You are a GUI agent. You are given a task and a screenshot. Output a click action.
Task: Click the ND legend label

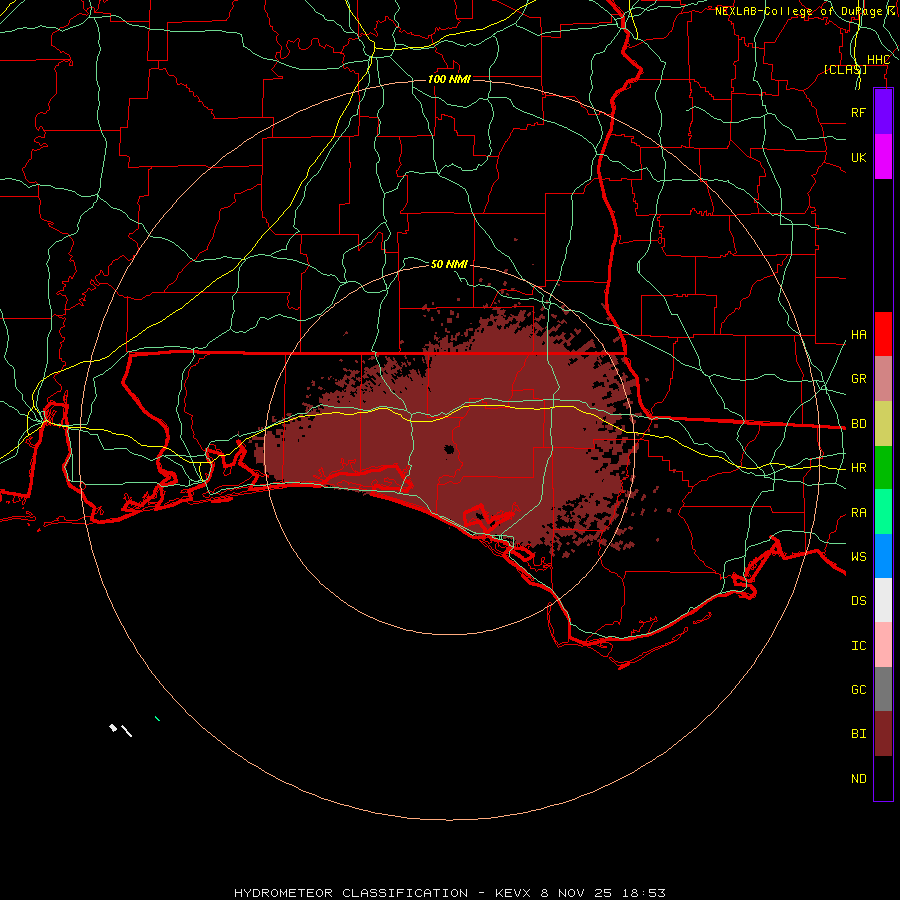(x=859, y=779)
